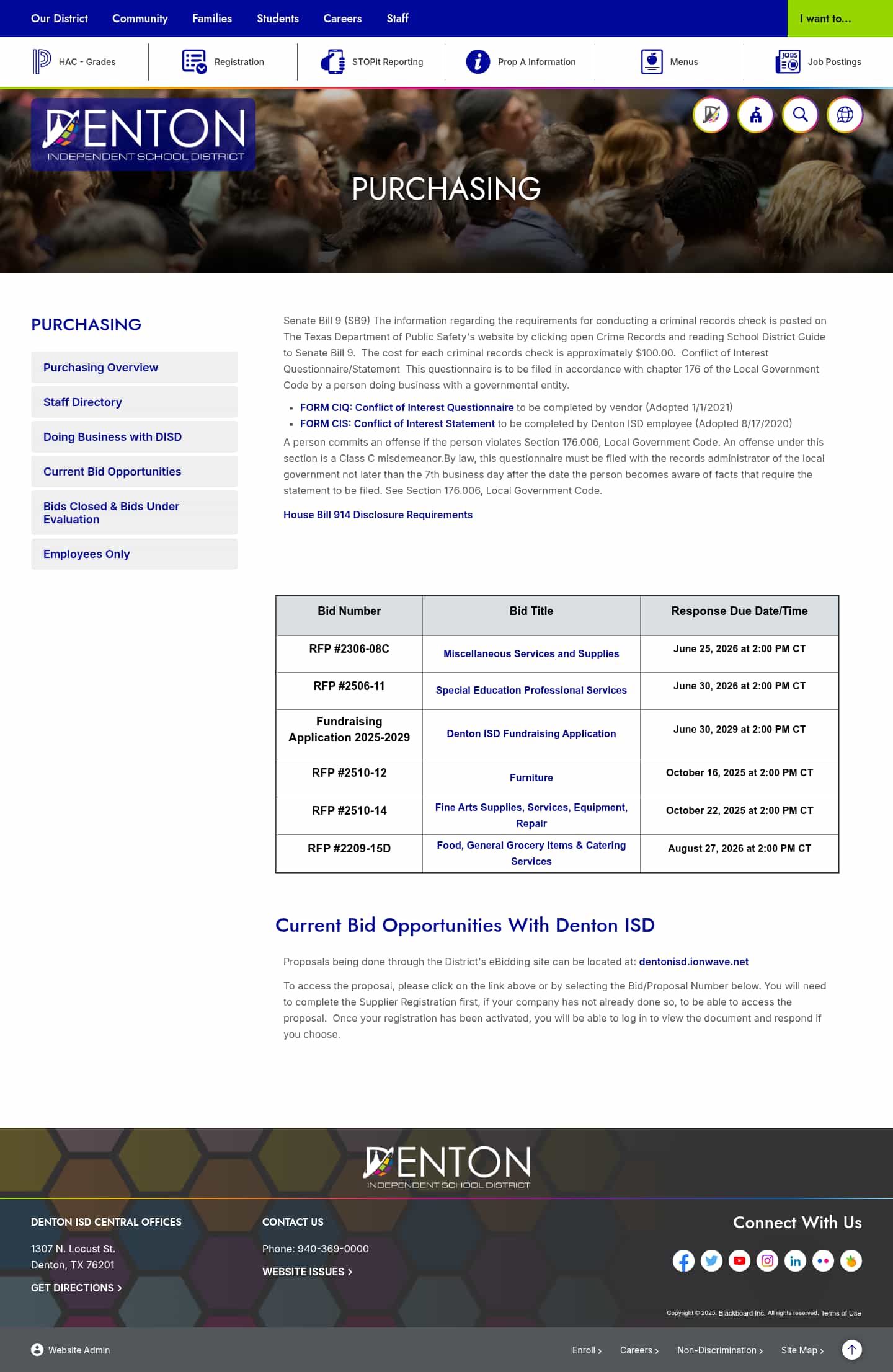Click the Blackboard Inc. copyright link
The image size is (893, 1372).
click(x=742, y=1313)
